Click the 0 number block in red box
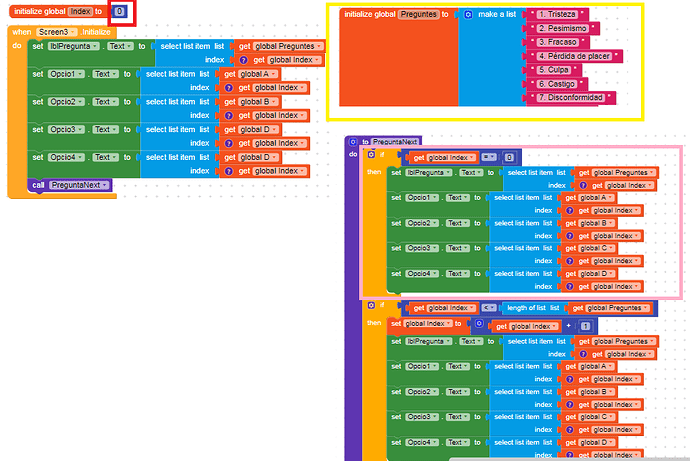This screenshot has width=690, height=461. (x=119, y=11)
